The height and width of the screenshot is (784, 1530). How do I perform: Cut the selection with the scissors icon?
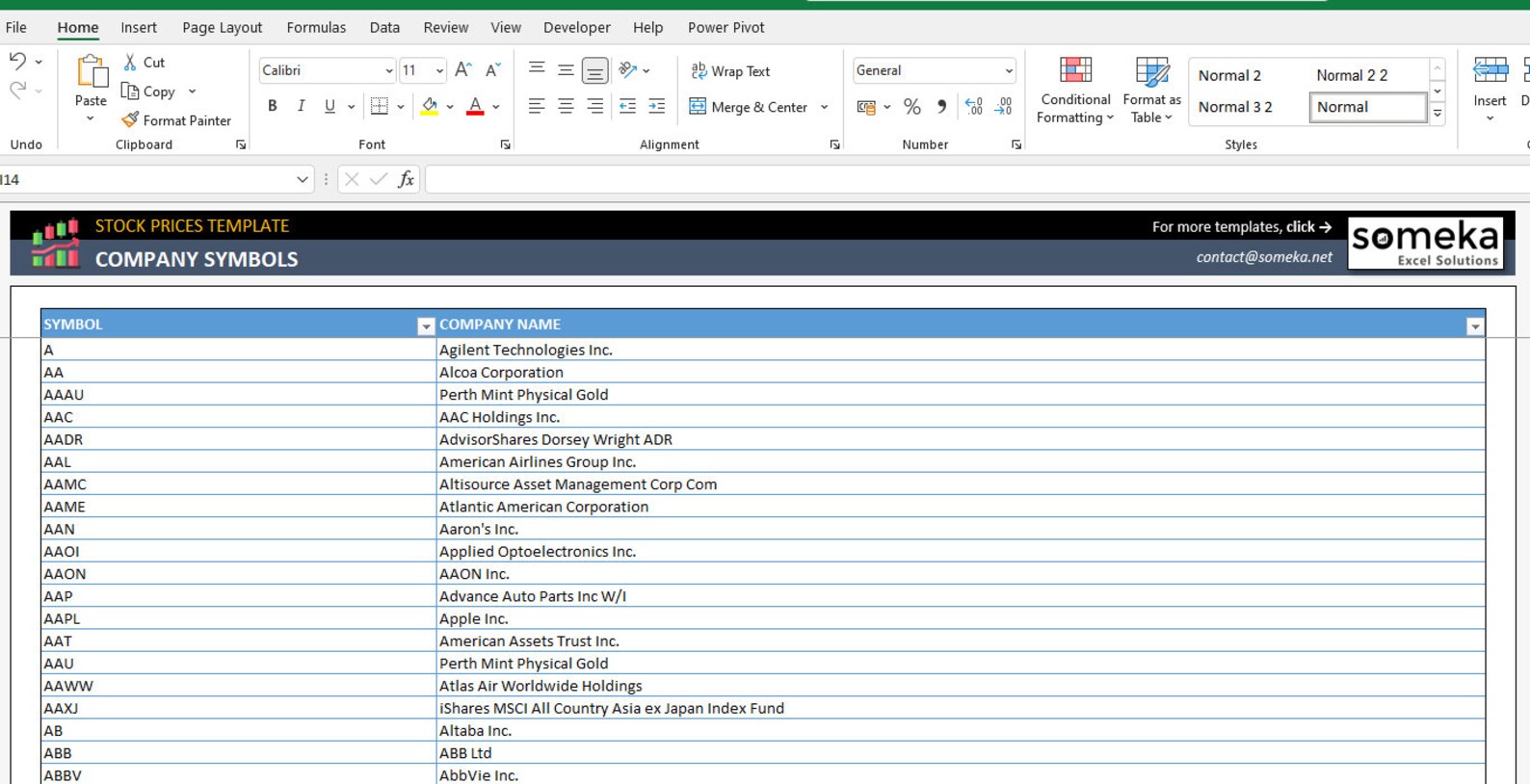[x=130, y=62]
